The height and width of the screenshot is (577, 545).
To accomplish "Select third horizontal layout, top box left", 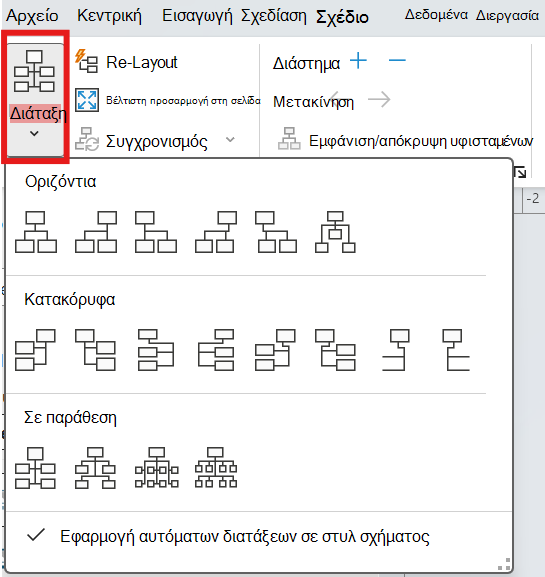I will [x=156, y=232].
